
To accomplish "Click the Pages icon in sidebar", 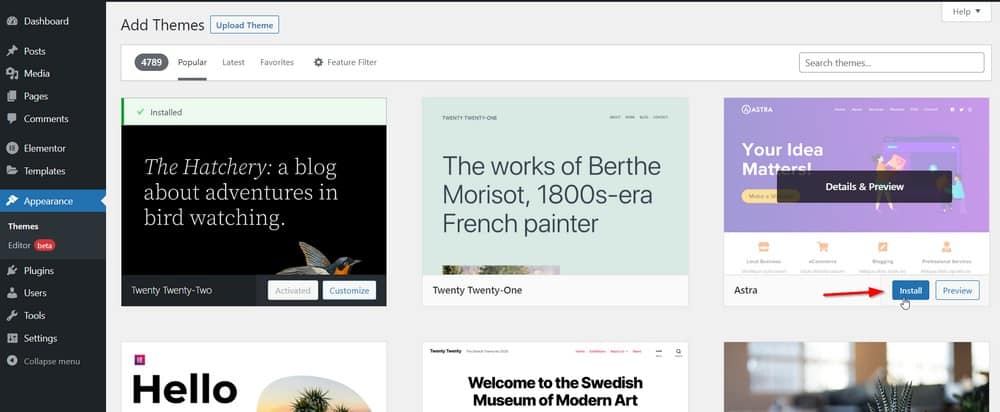I will coord(12,96).
